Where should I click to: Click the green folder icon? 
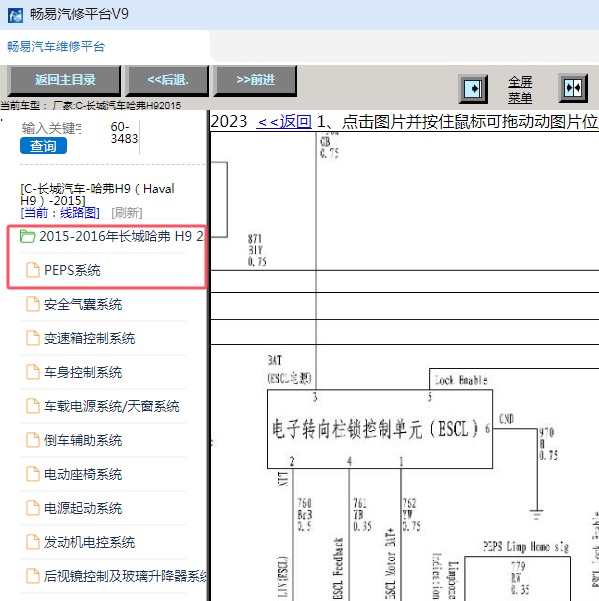tap(28, 236)
